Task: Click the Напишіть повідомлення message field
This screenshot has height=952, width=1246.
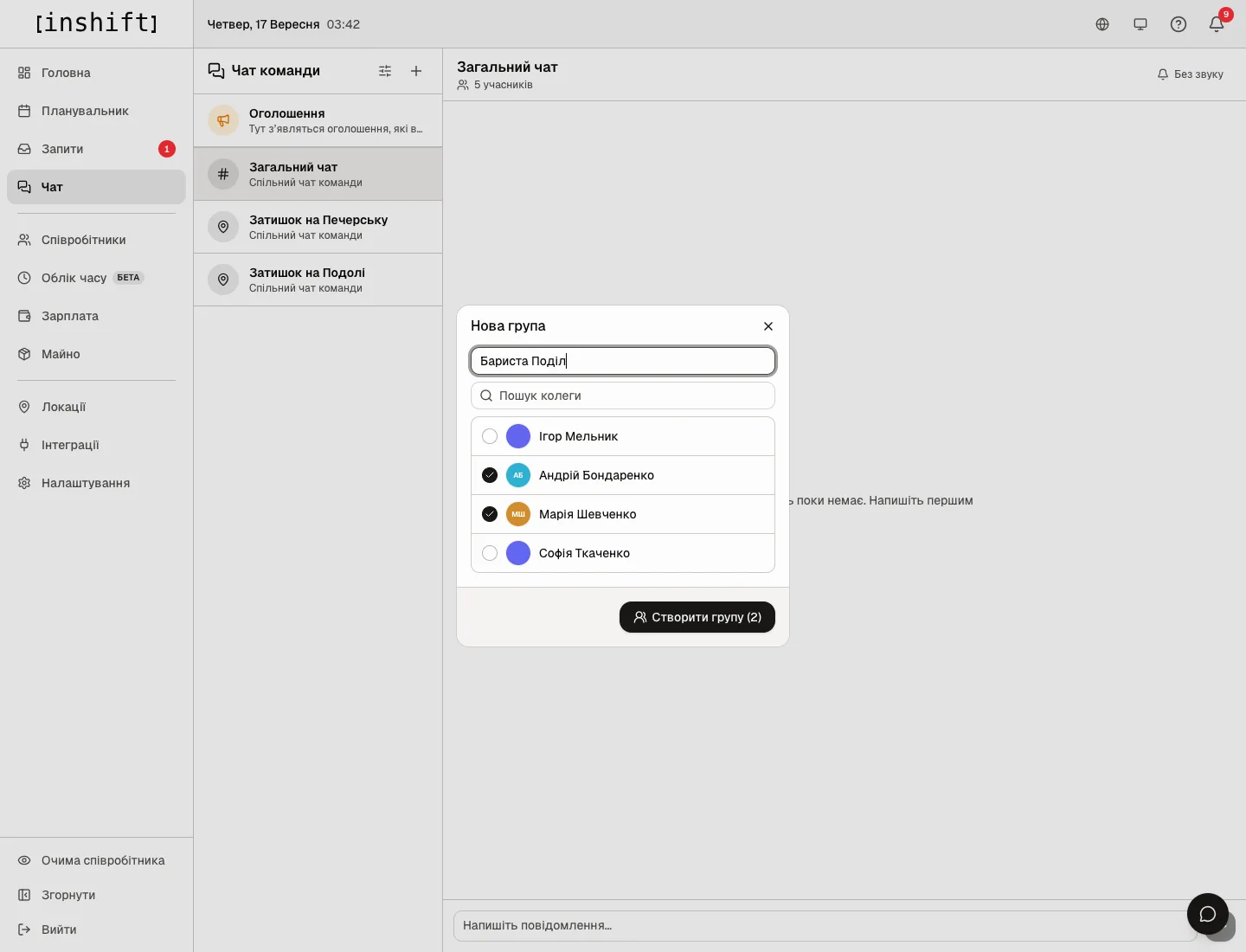Action: coord(825,925)
